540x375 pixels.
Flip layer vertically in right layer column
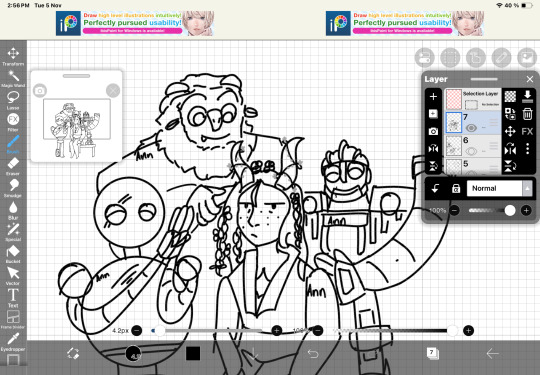[x=510, y=166]
